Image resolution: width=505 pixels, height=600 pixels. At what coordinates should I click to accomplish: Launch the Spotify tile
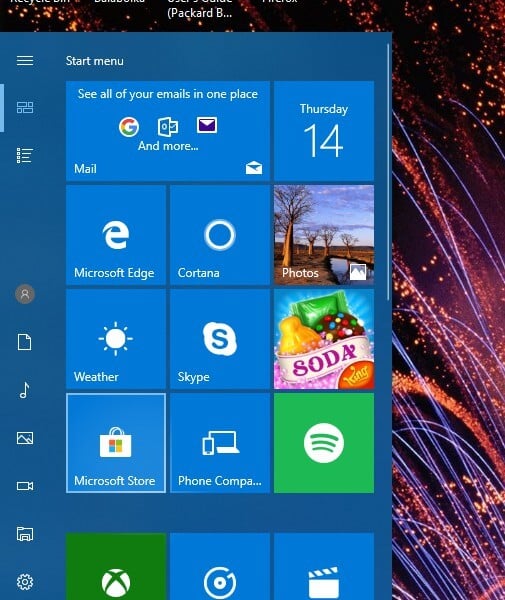[x=324, y=443]
